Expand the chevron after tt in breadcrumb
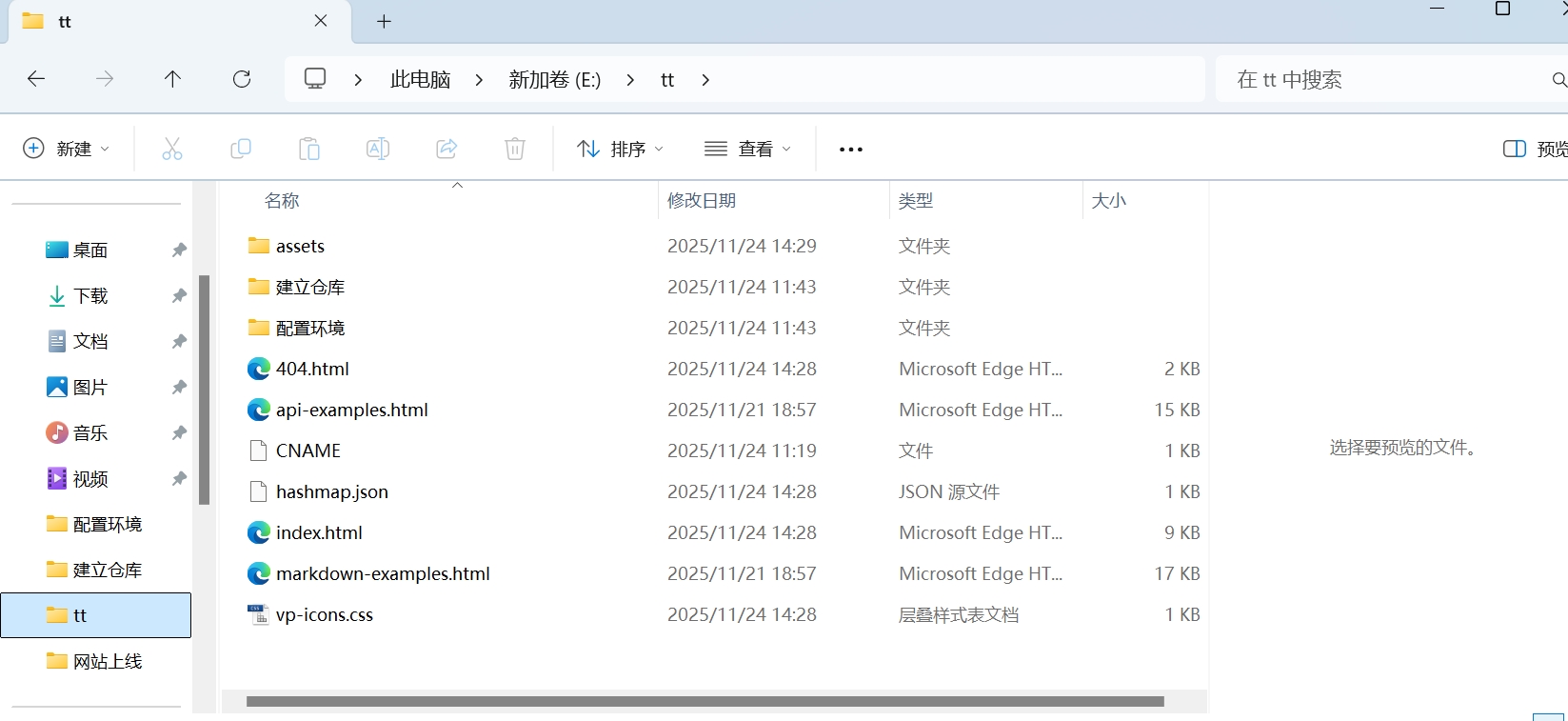1568x721 pixels. pyautogui.click(x=705, y=80)
